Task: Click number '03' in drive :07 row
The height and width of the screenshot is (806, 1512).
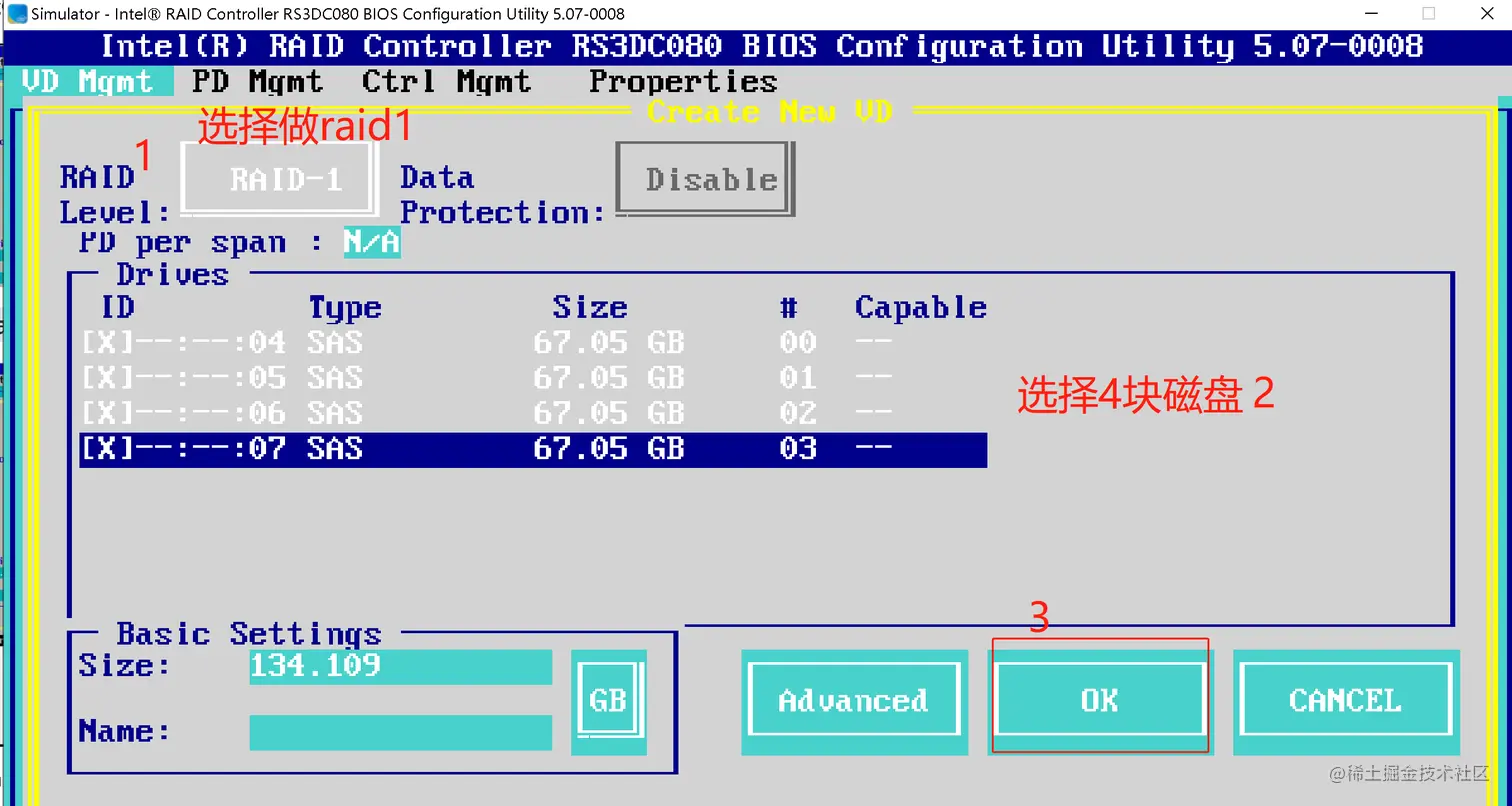Action: tap(798, 448)
